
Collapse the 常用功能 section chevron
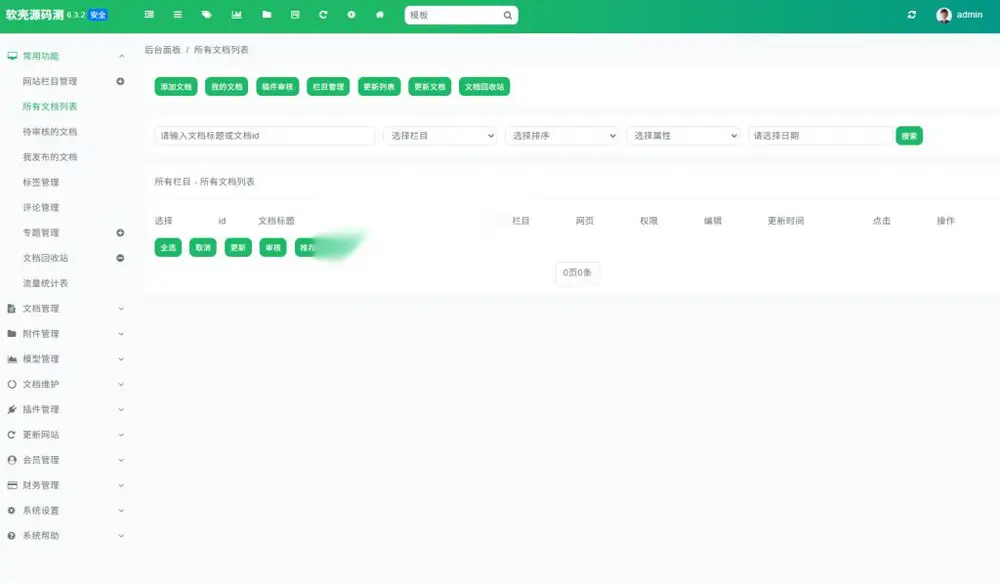tap(121, 56)
